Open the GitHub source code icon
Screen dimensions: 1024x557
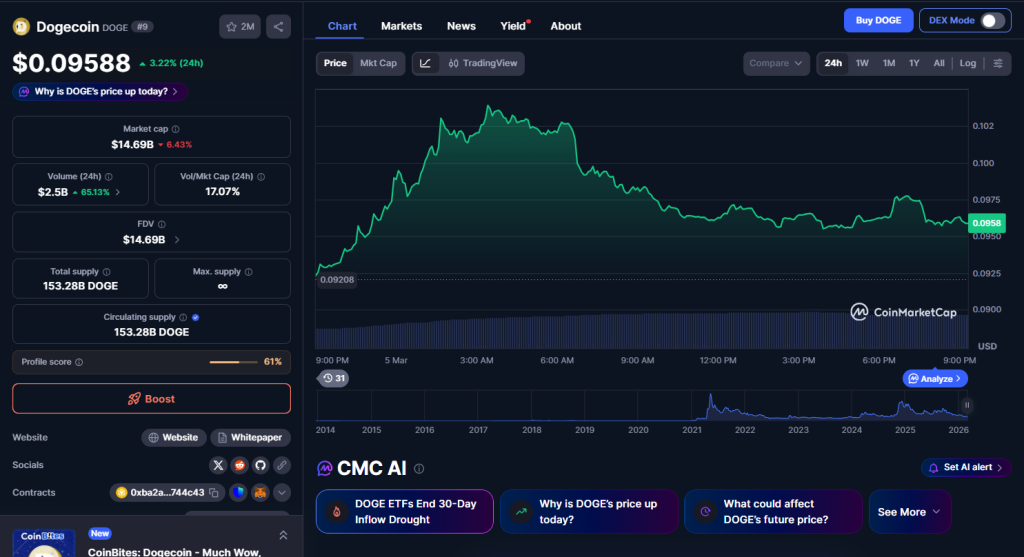260,465
